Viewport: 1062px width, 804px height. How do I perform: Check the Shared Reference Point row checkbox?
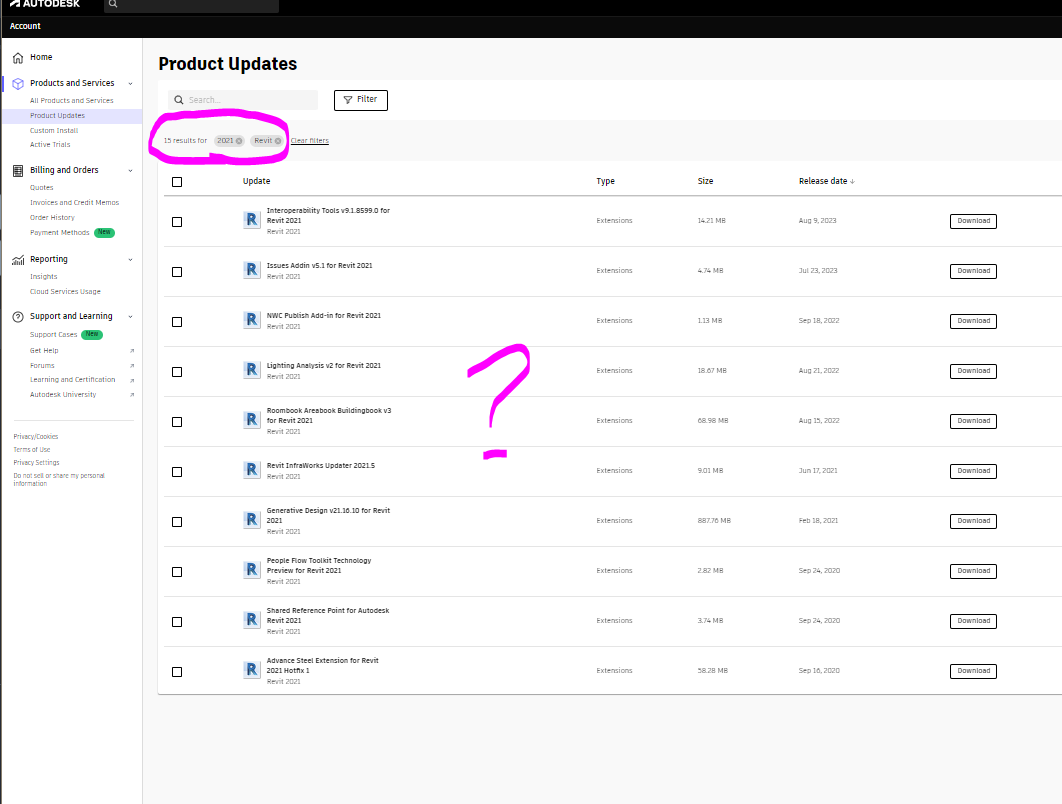pos(177,622)
